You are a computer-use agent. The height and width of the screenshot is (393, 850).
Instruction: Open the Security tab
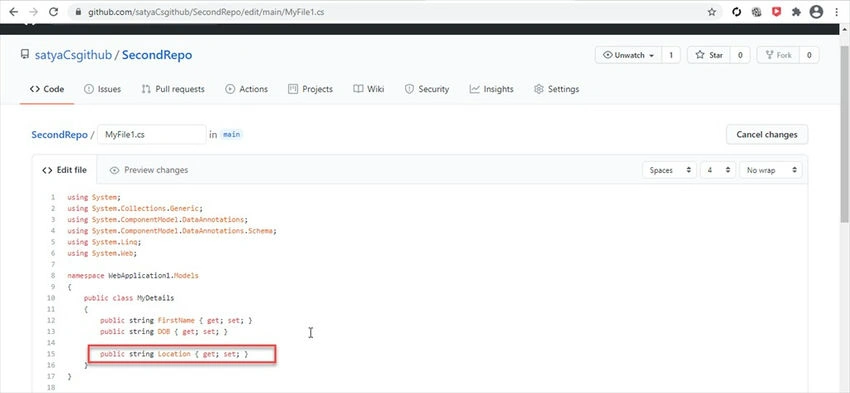pyautogui.click(x=427, y=89)
